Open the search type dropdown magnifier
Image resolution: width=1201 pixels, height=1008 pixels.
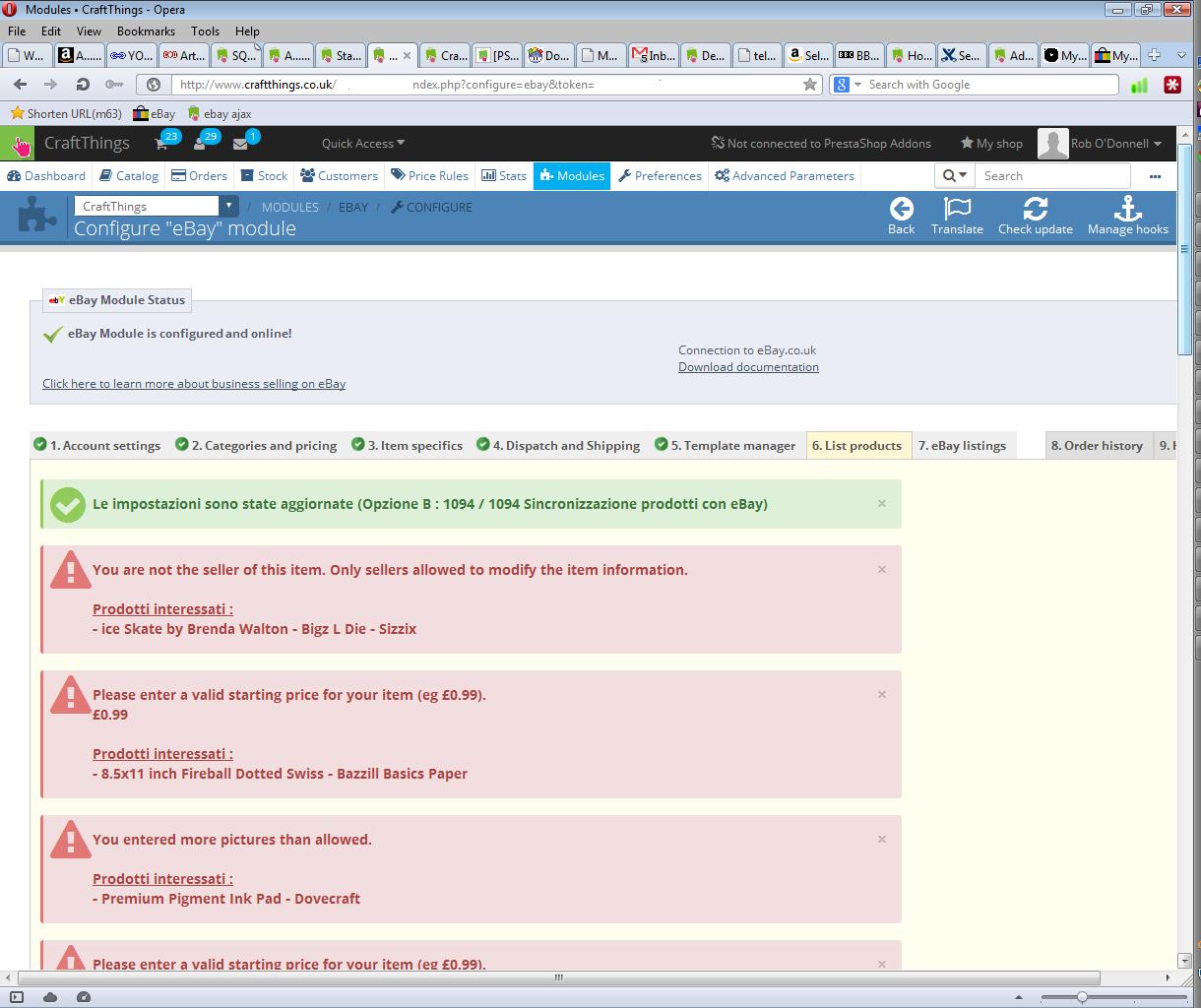954,176
